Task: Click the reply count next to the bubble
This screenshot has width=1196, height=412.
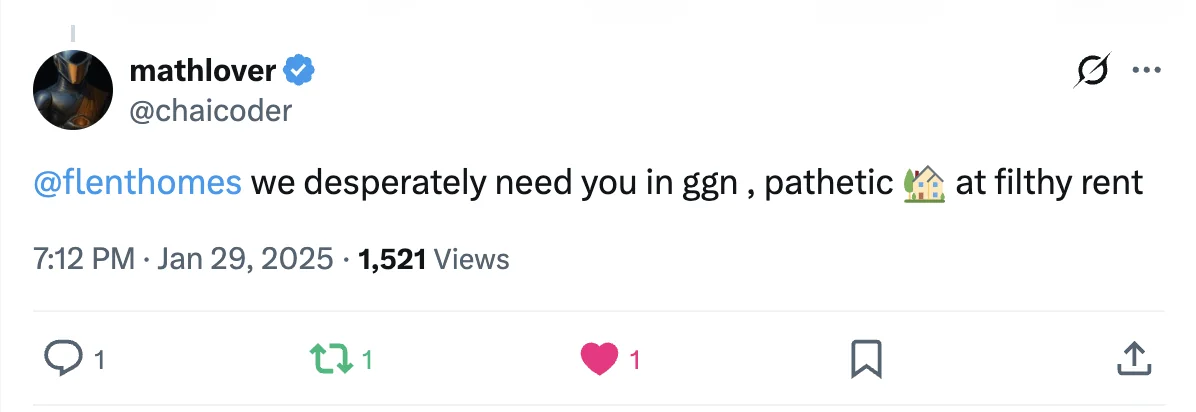Action: point(99,360)
